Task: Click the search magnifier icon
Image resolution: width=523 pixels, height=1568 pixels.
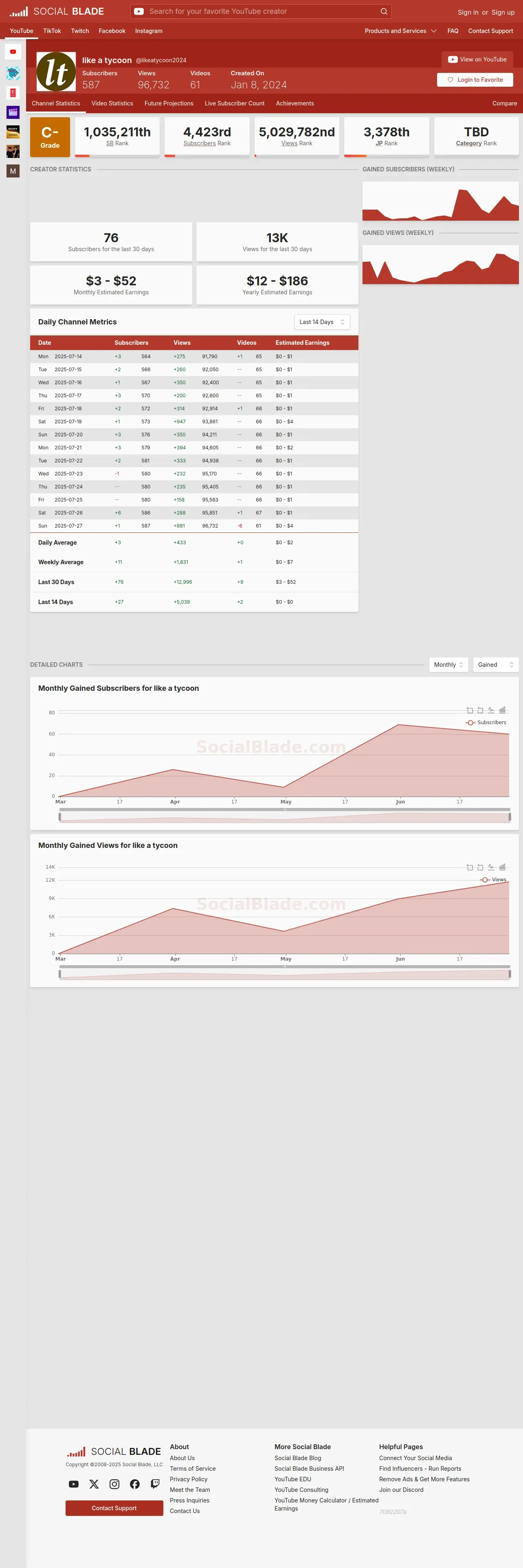Action: pyautogui.click(x=384, y=11)
